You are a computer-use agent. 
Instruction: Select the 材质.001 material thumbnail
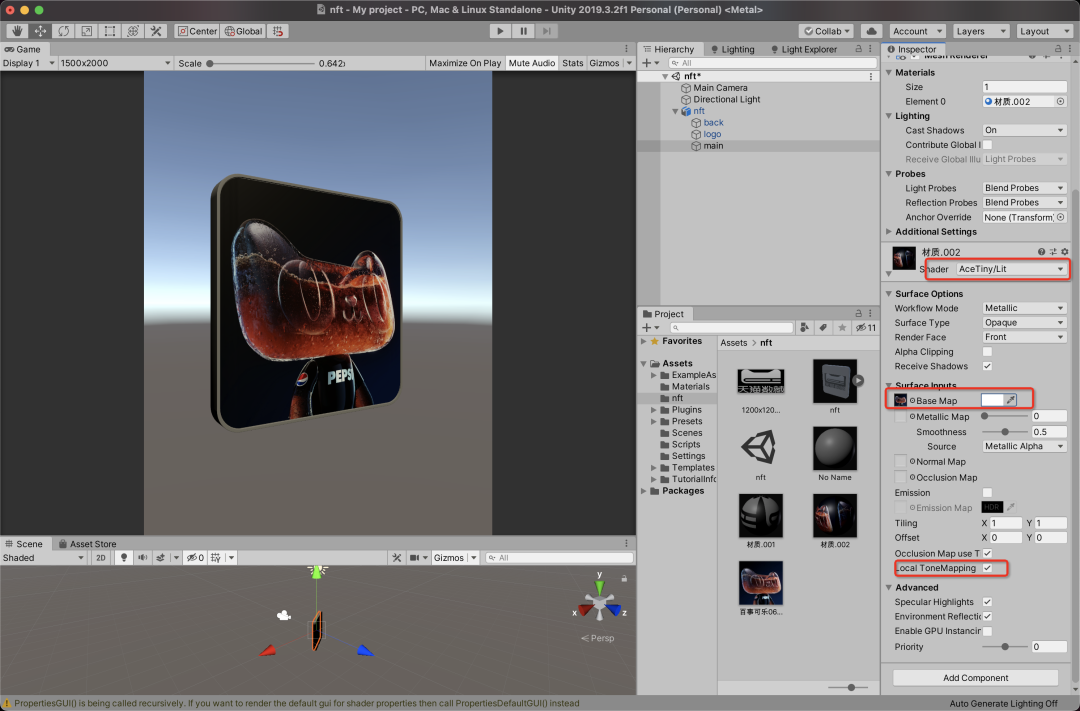pos(760,515)
